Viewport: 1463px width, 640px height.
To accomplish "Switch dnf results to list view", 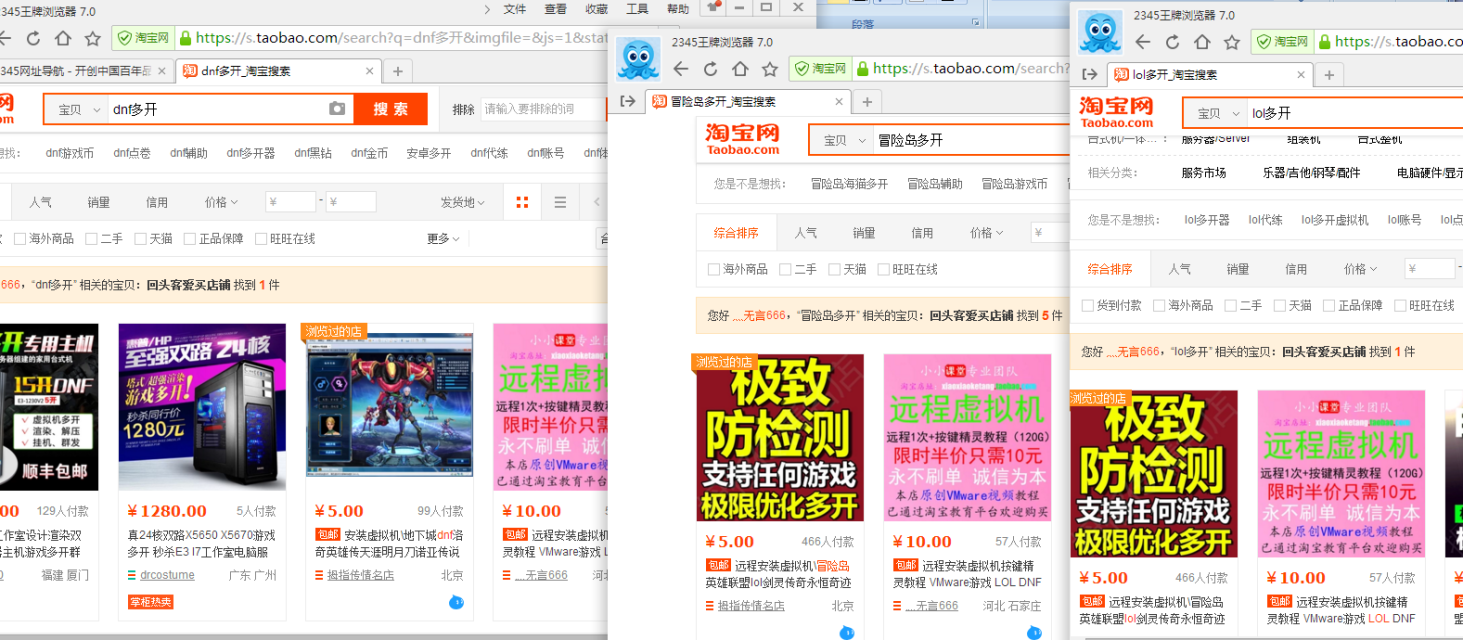I will coord(560,202).
